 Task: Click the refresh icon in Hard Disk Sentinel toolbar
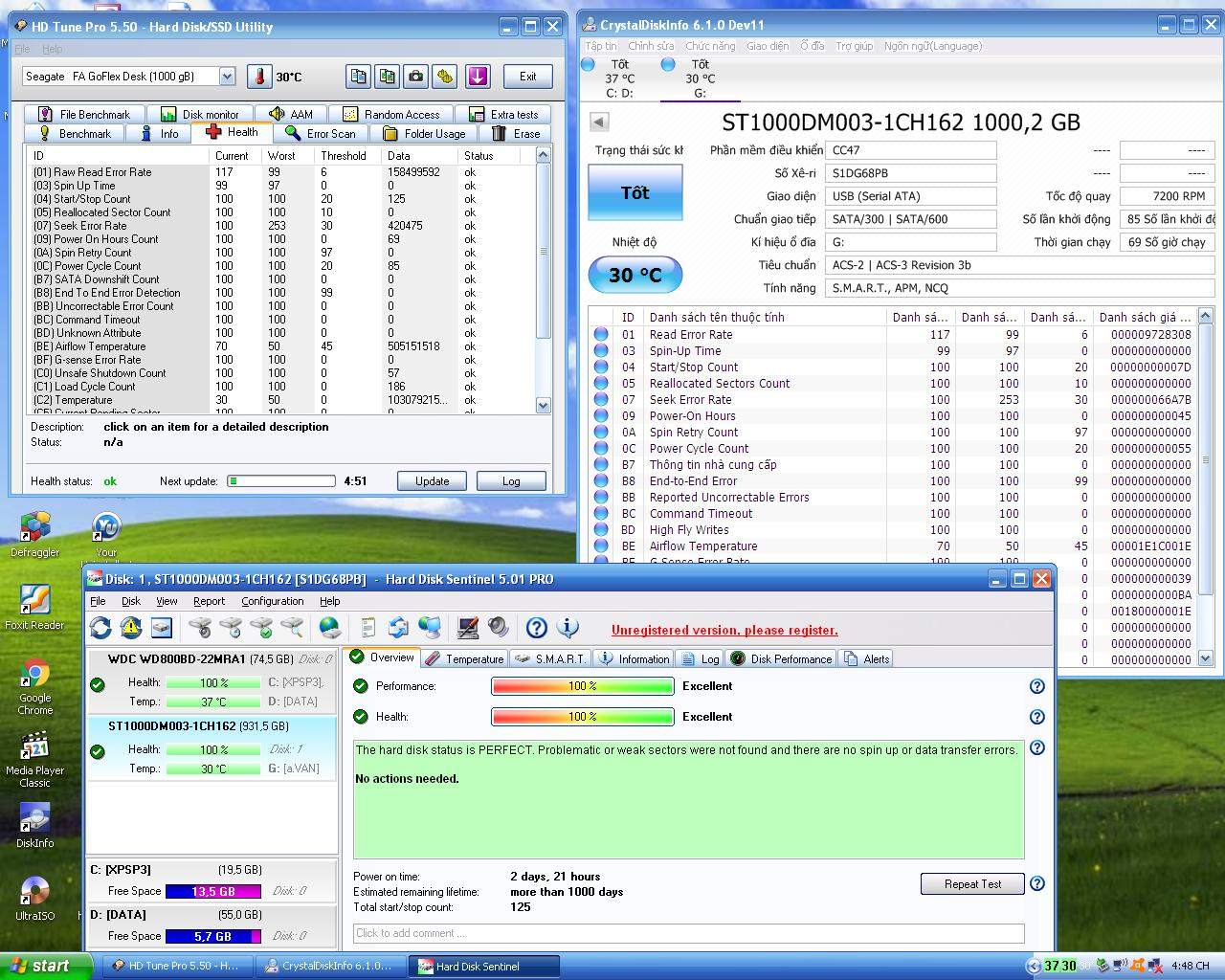coord(100,628)
